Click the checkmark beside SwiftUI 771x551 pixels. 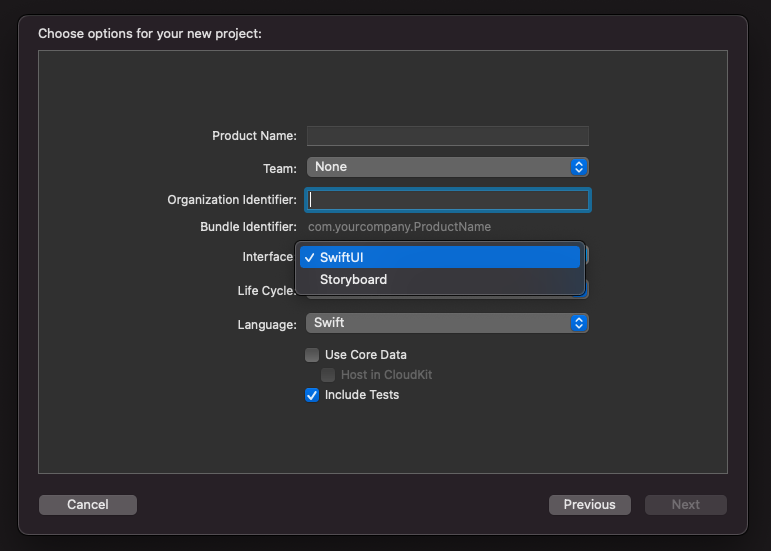pos(309,258)
